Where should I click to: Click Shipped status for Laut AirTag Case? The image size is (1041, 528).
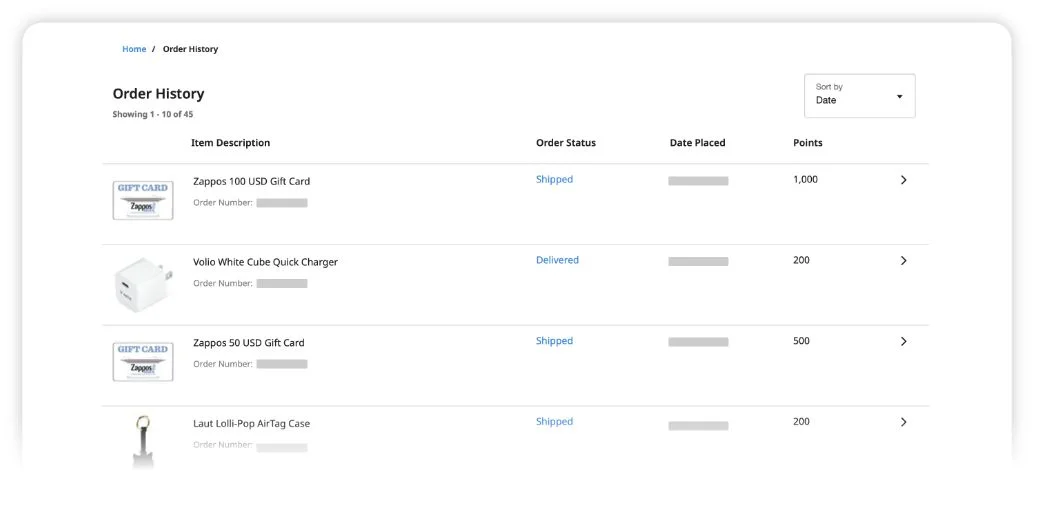click(554, 421)
